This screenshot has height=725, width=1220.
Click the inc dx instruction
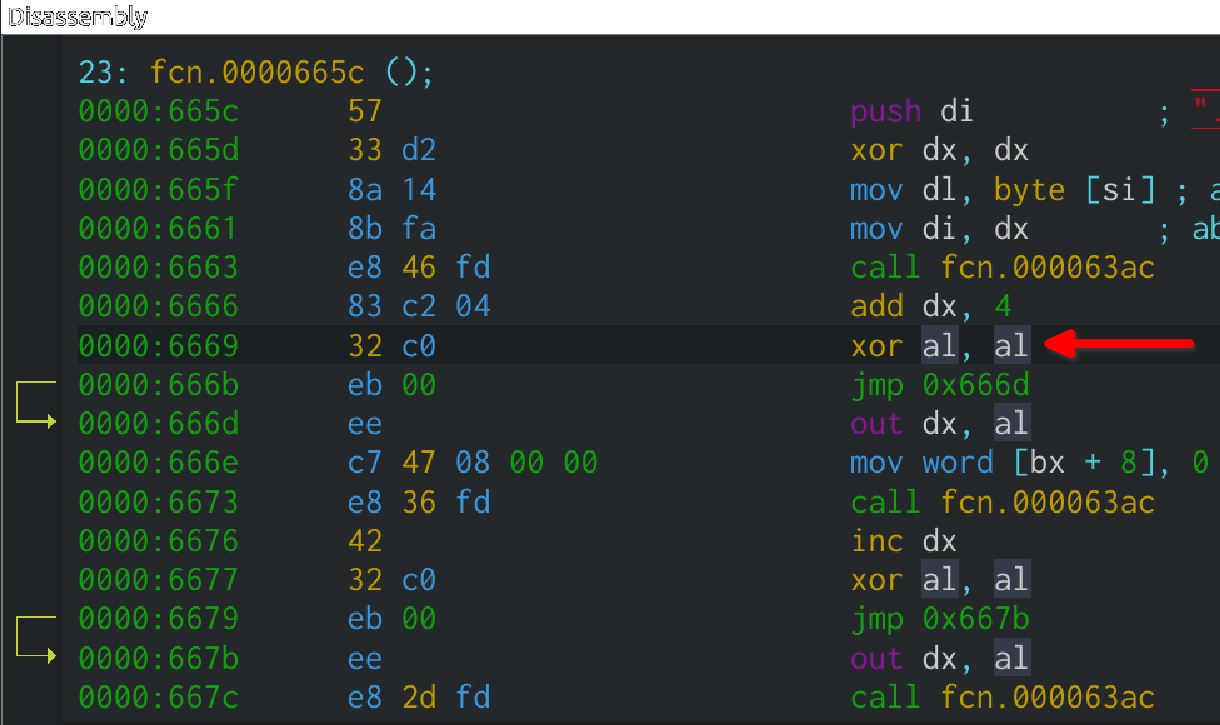(903, 541)
